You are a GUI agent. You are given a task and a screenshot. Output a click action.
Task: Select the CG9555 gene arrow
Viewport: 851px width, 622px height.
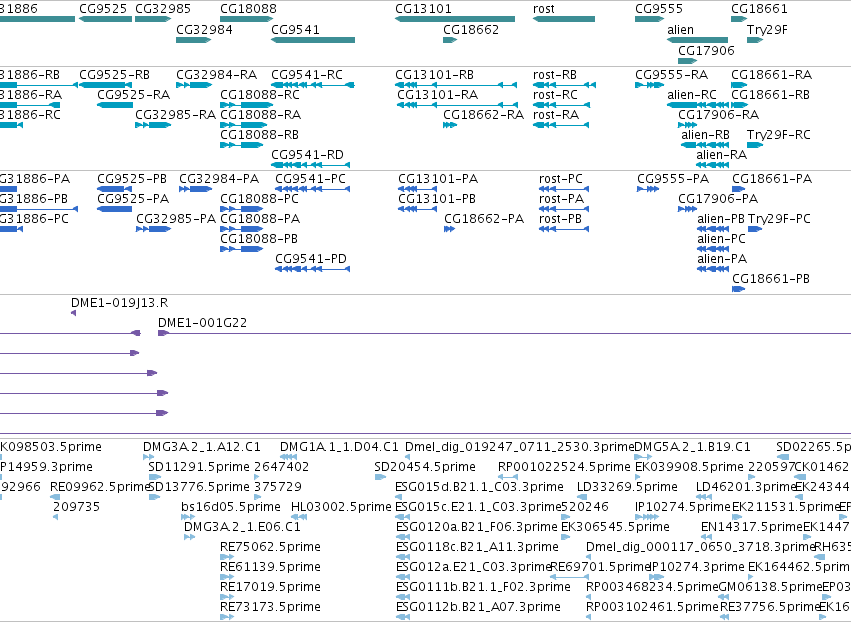pyautogui.click(x=649, y=19)
